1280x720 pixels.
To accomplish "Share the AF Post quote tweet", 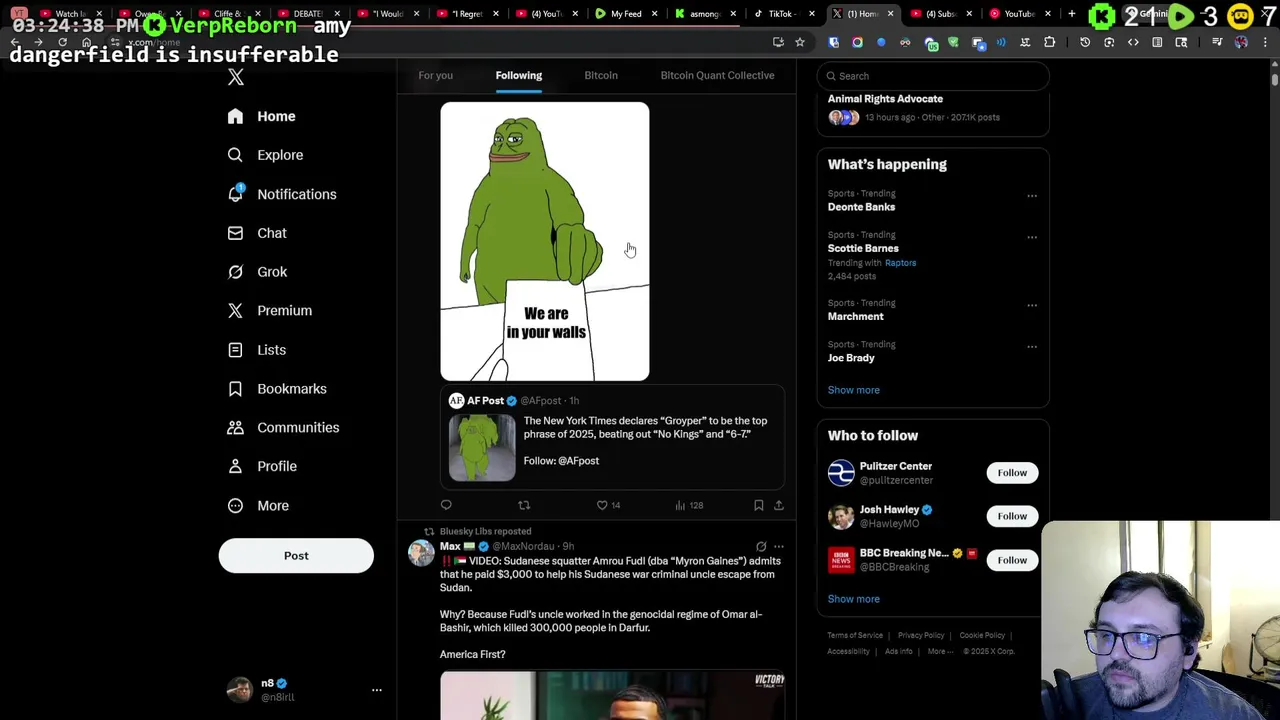I will pyautogui.click(x=778, y=506).
